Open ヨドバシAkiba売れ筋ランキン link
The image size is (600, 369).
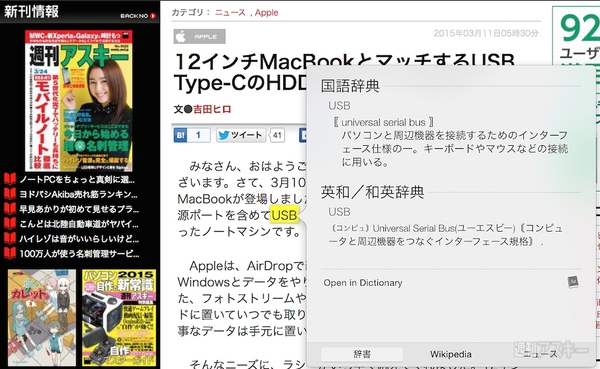pos(78,194)
